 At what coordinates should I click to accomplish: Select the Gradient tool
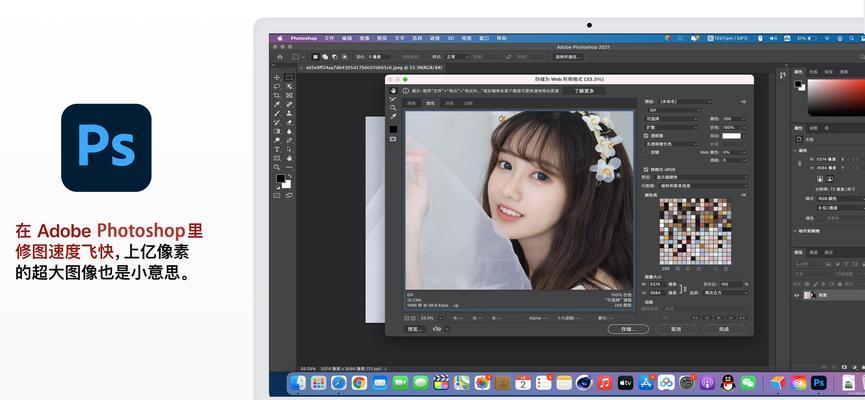[277, 131]
